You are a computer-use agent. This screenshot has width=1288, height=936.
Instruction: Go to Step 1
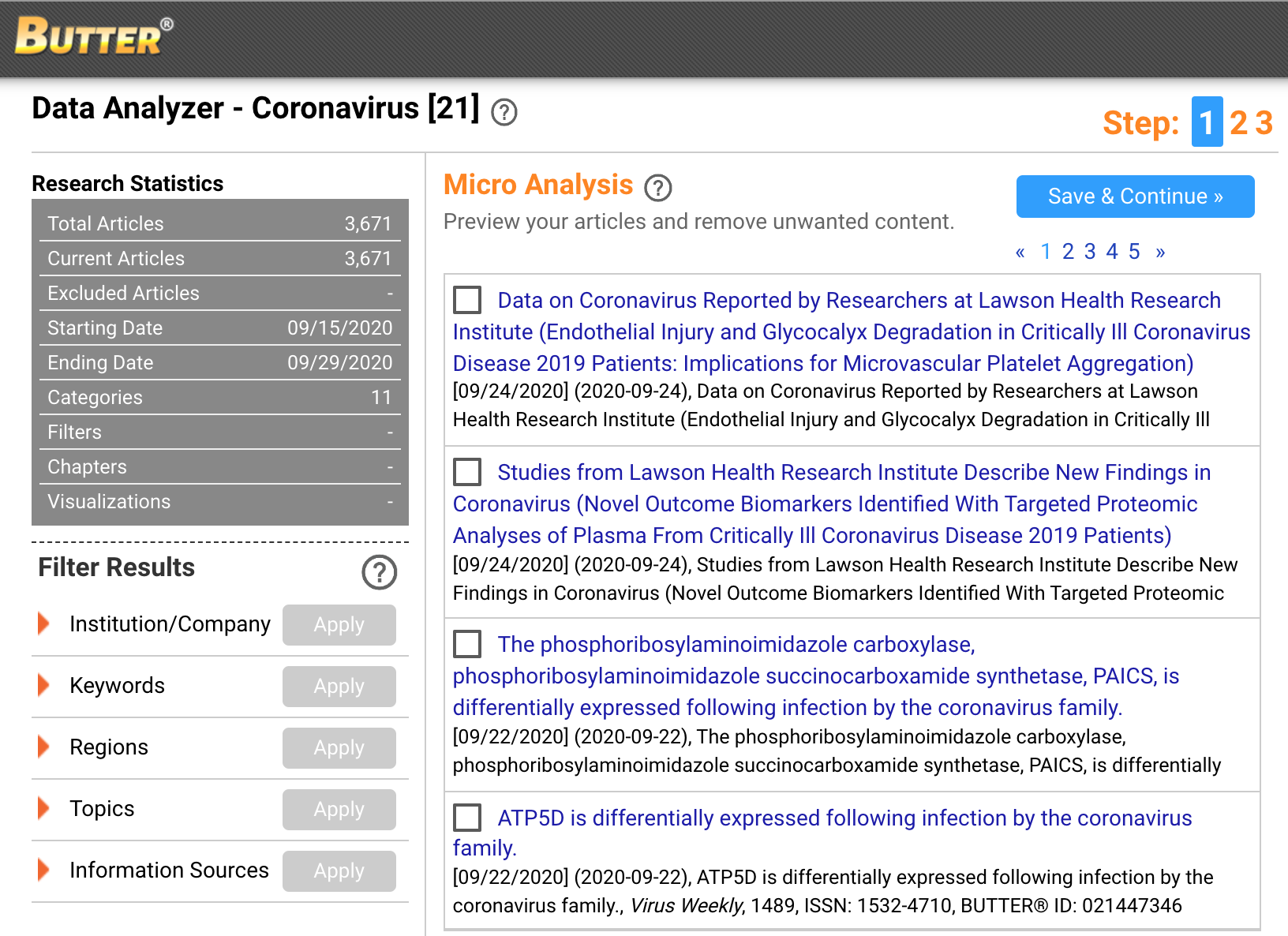(1207, 122)
